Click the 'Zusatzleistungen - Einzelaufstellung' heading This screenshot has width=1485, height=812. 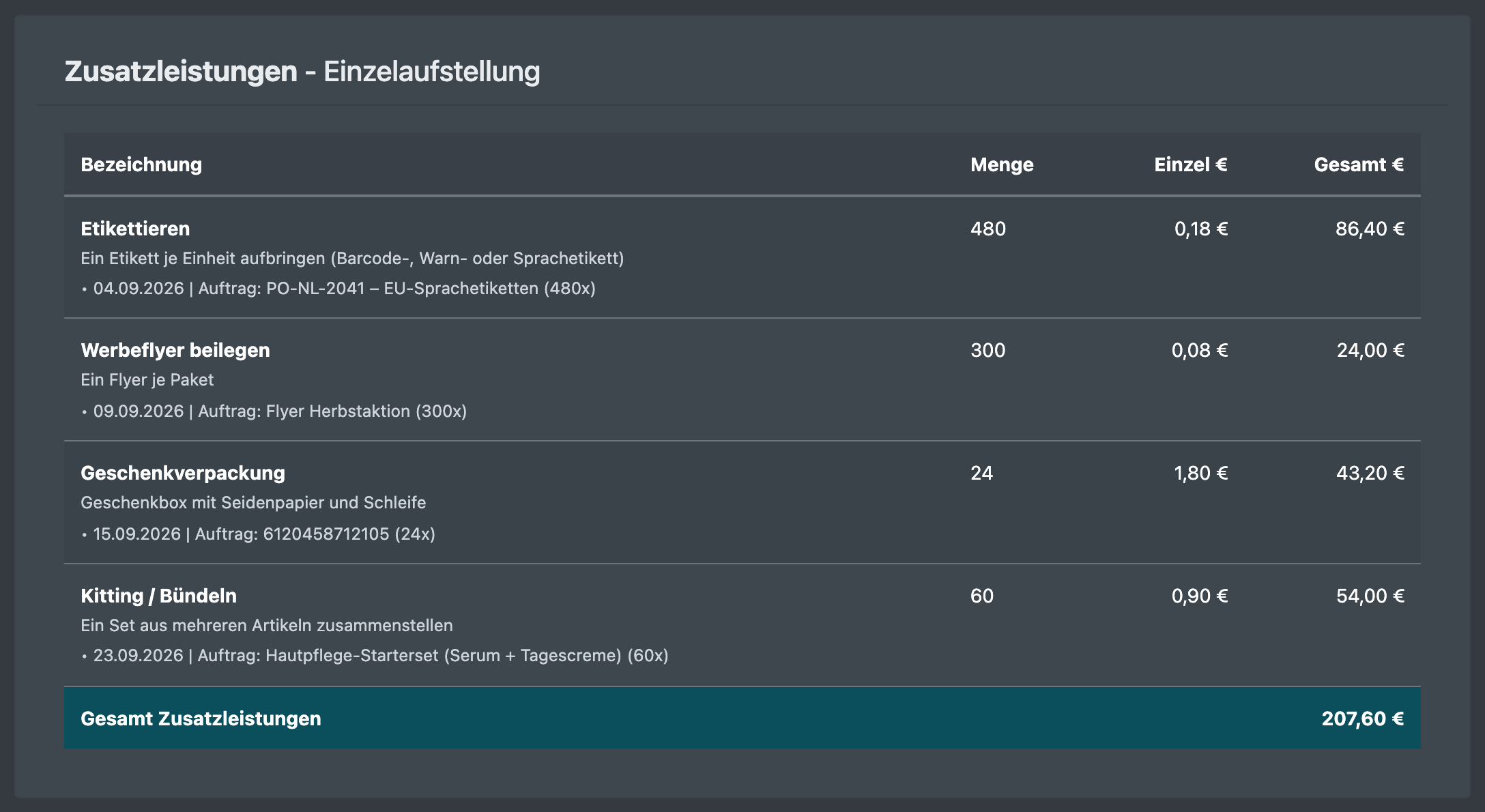click(302, 72)
